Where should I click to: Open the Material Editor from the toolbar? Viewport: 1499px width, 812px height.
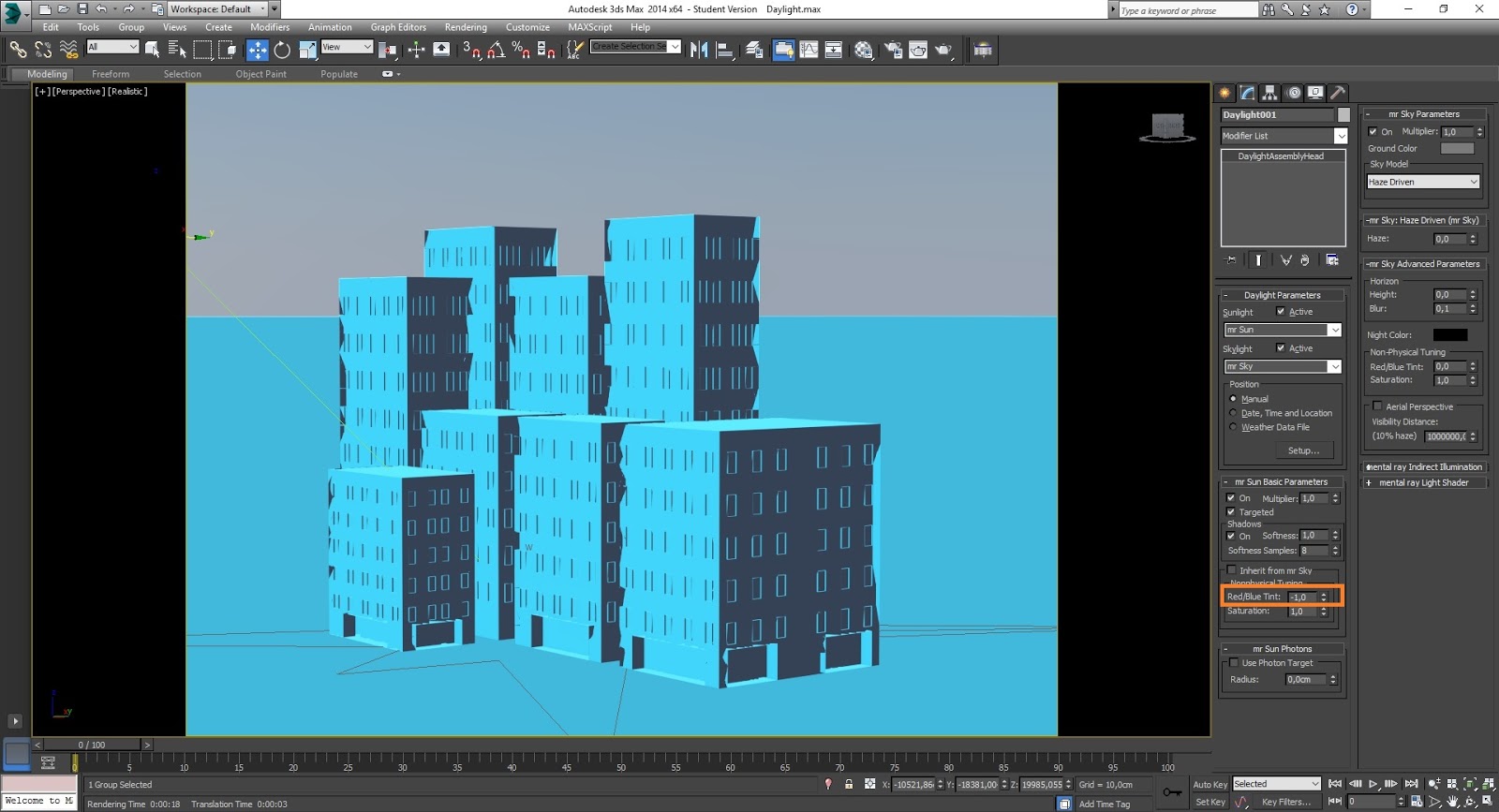coord(864,50)
